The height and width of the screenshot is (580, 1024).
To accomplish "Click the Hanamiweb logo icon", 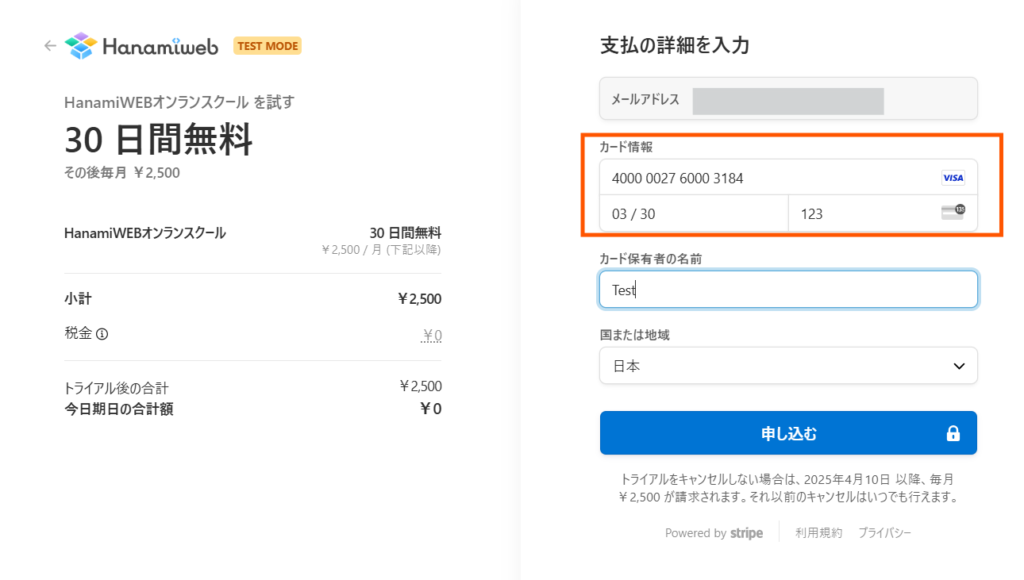I will [80, 46].
